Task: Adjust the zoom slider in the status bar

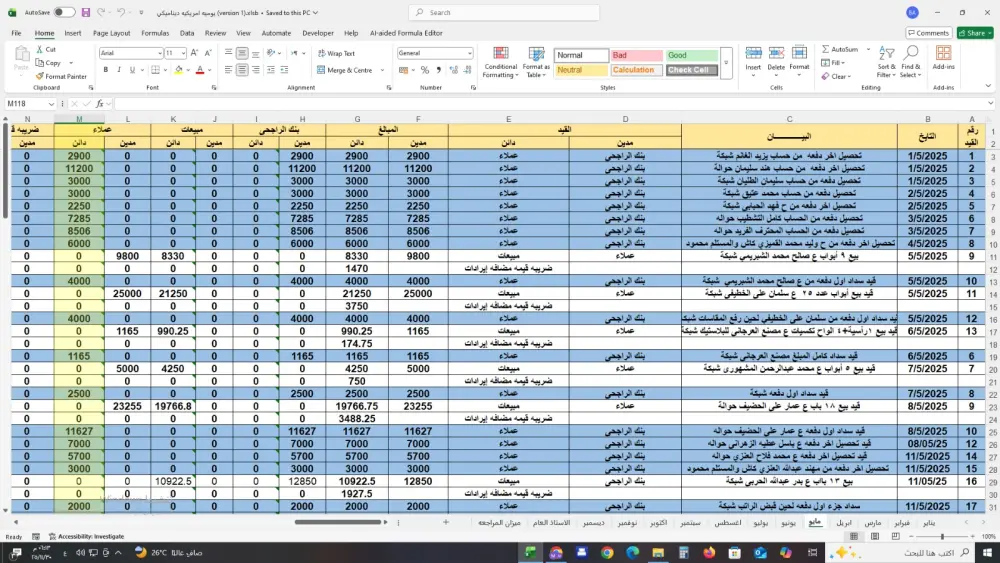Action: [x=942, y=536]
